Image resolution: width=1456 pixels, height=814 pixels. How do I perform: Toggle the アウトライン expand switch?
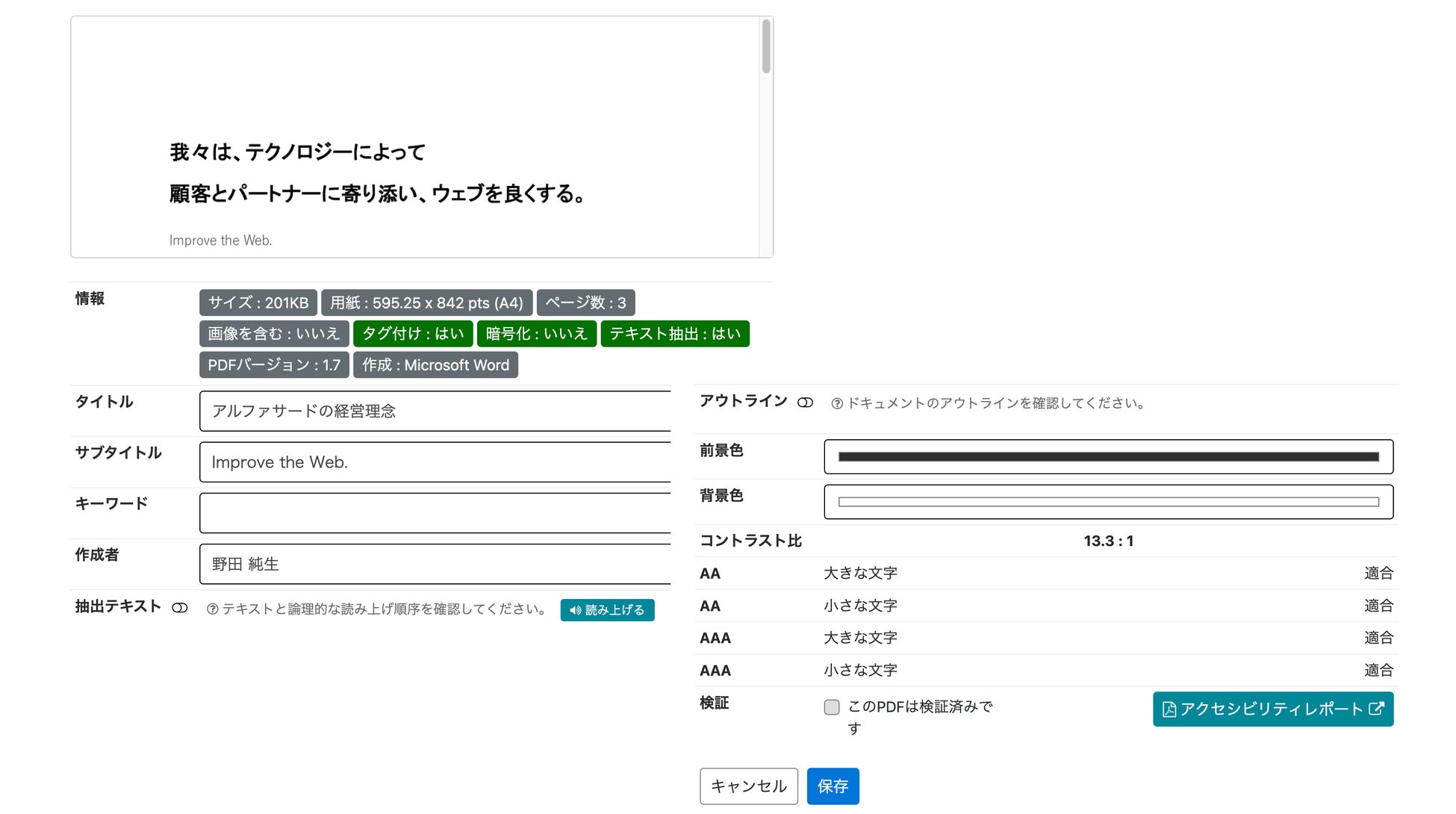tap(805, 403)
